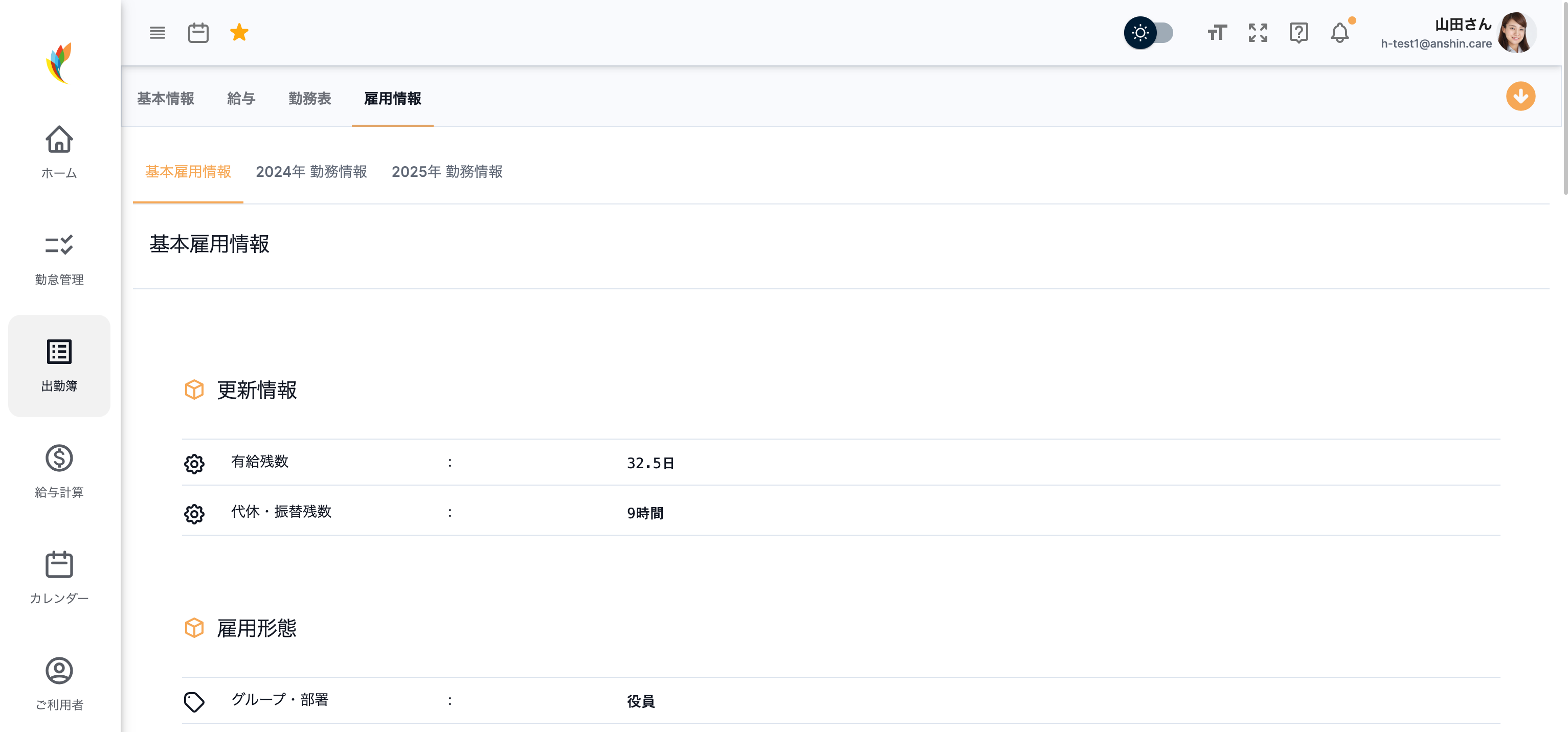The image size is (1568, 732).
Task: Toggle the light/dark mode switch
Action: tap(1149, 33)
